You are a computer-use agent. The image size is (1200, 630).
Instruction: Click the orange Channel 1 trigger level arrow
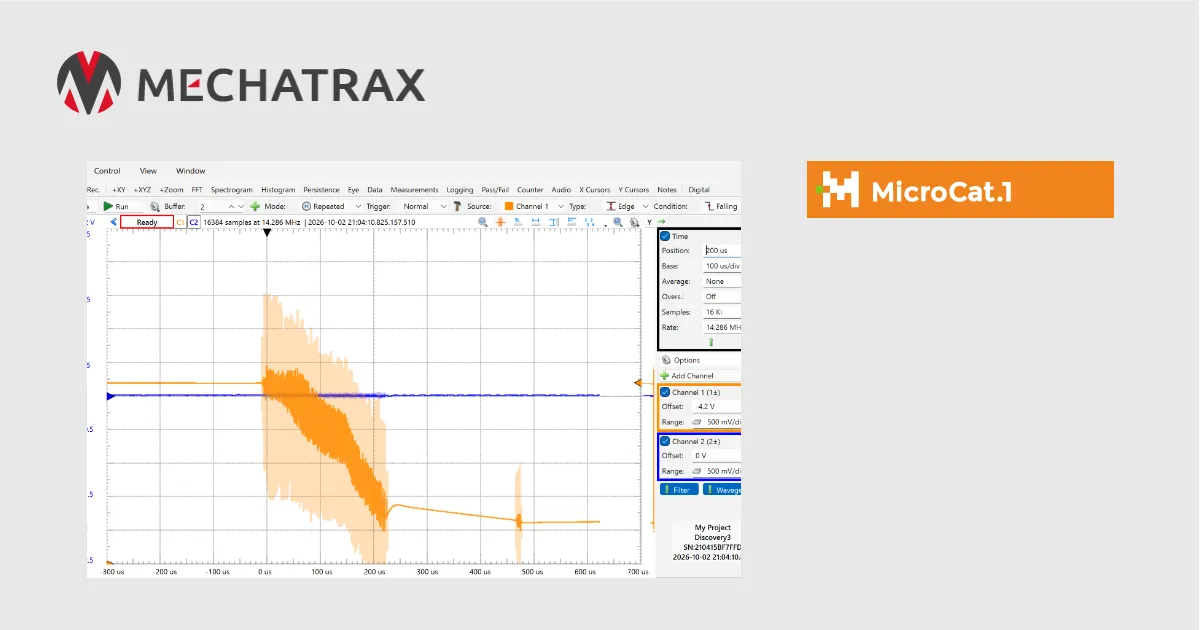[x=638, y=383]
